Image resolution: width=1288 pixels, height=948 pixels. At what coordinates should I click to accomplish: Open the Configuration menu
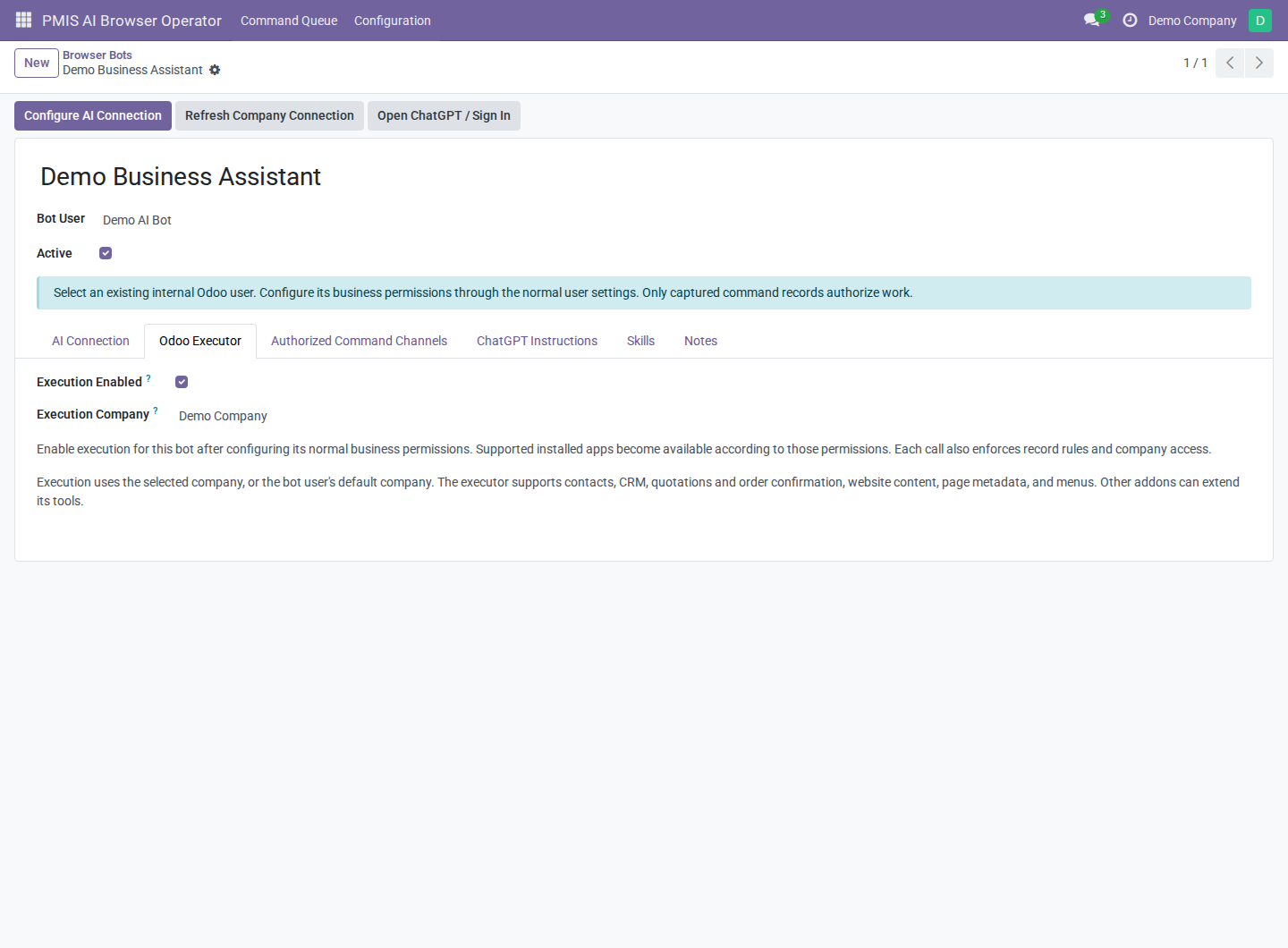393,21
